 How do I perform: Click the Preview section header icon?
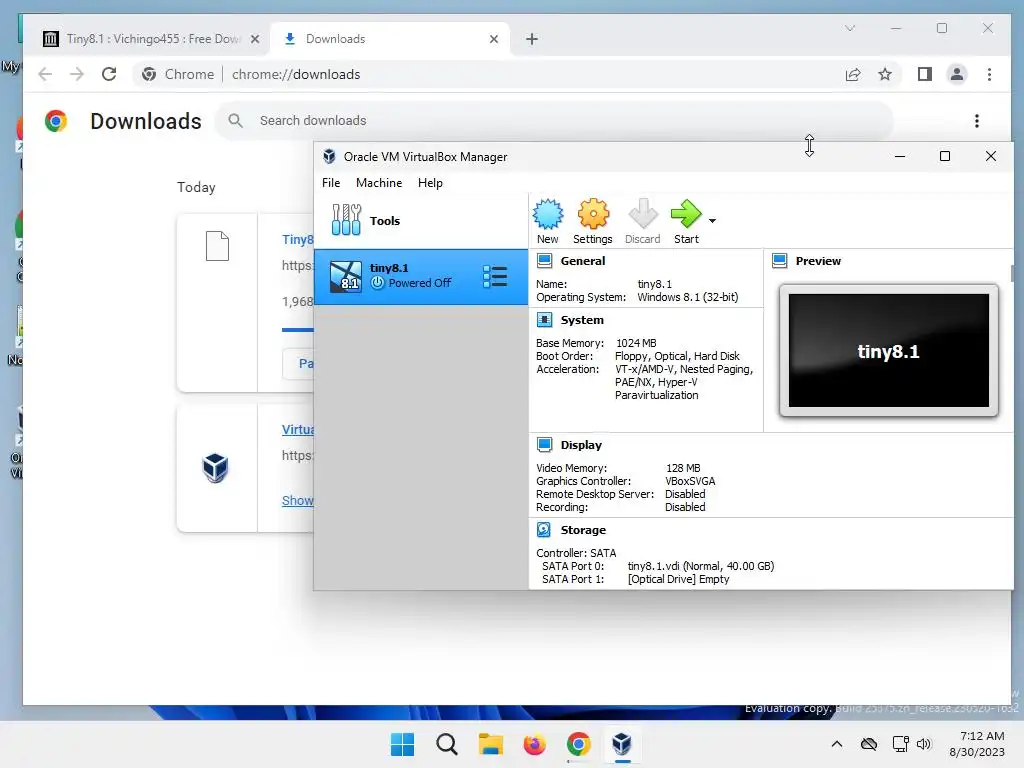779,261
